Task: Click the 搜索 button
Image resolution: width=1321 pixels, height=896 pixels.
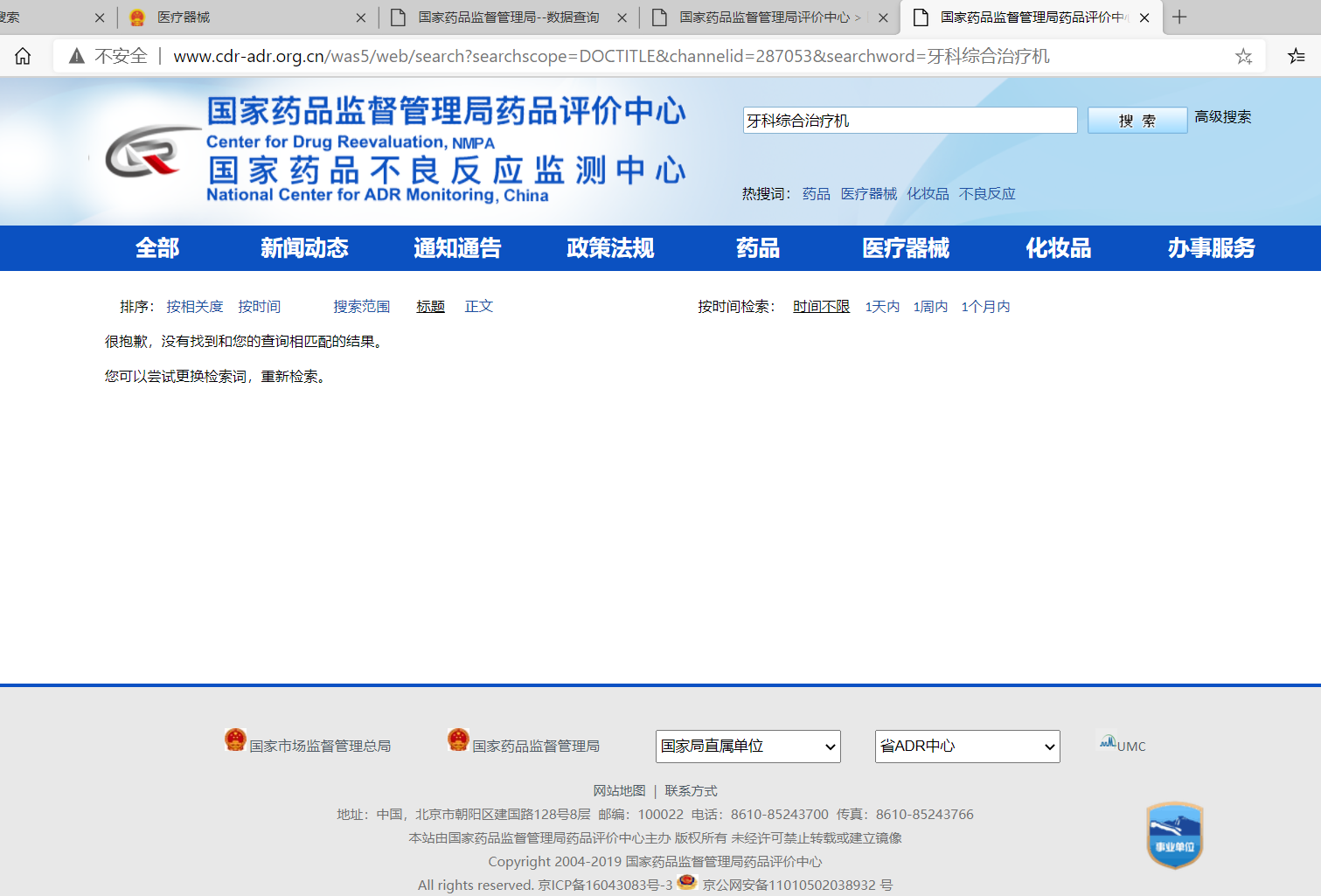Action: pyautogui.click(x=1137, y=121)
